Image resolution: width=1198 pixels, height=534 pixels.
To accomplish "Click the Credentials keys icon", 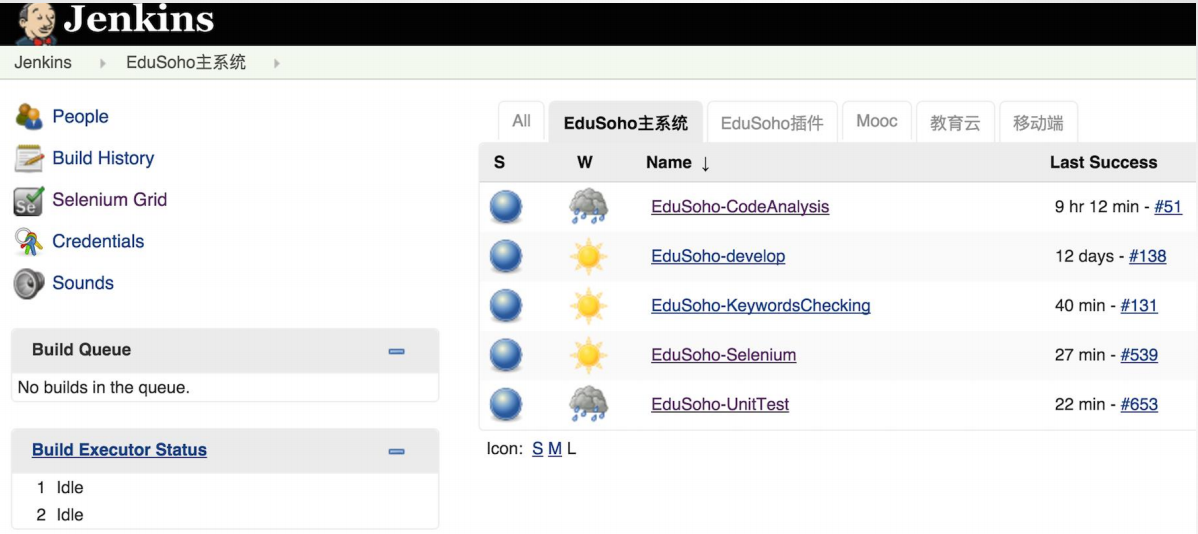I will [x=29, y=241].
